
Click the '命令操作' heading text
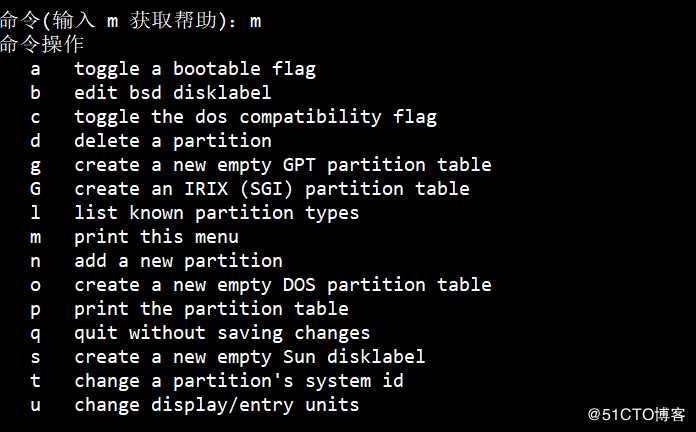(x=42, y=44)
